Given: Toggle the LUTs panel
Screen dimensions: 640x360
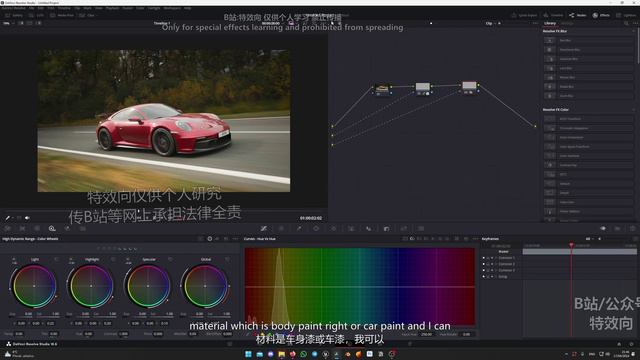Looking at the screenshot, I should click(36, 15).
